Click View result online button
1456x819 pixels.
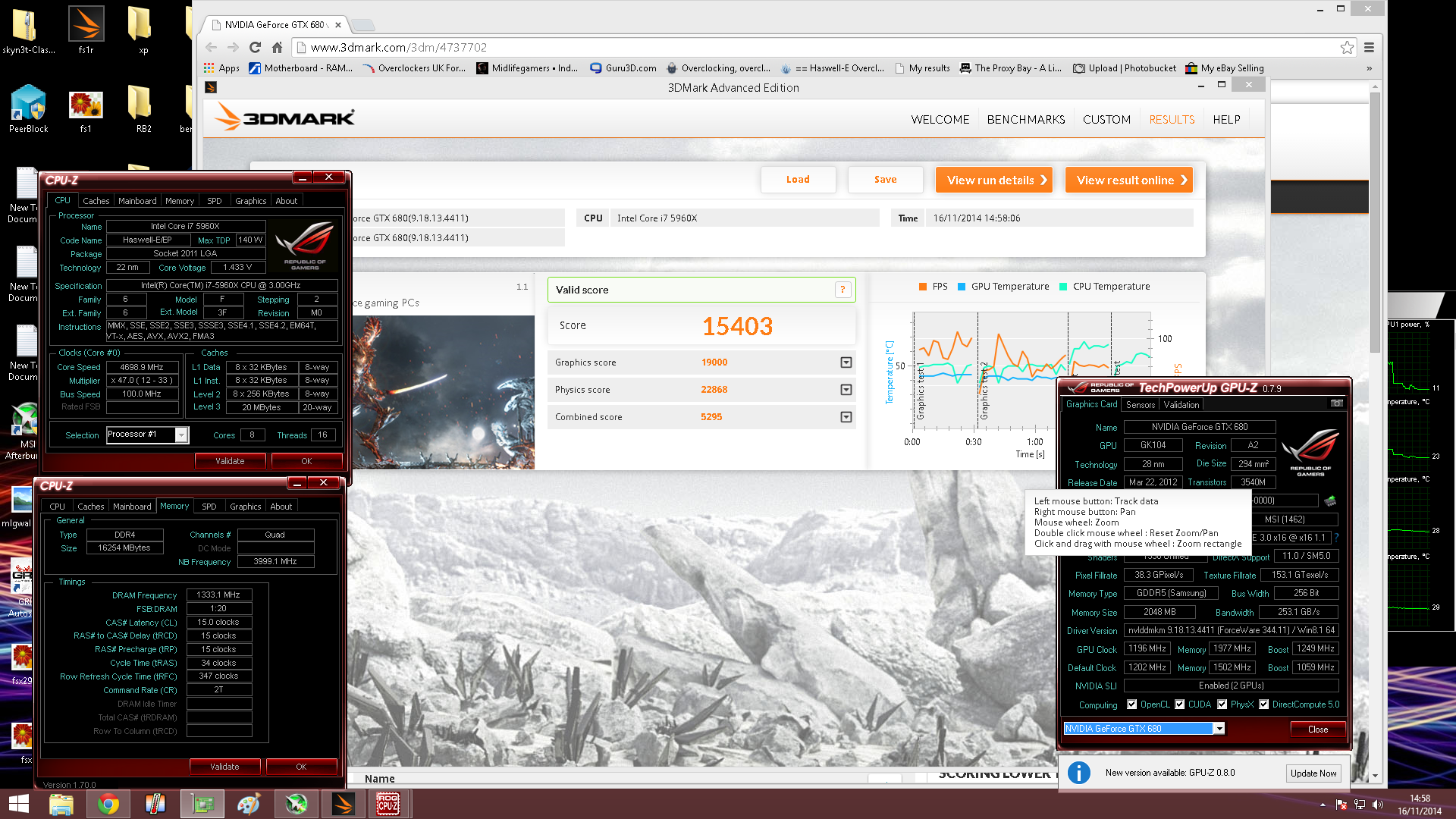(x=1129, y=180)
